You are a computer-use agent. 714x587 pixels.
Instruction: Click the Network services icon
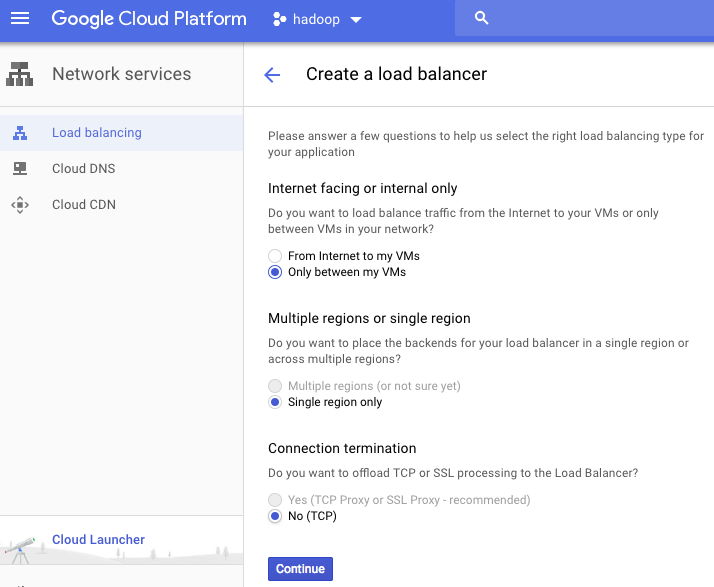tap(20, 74)
